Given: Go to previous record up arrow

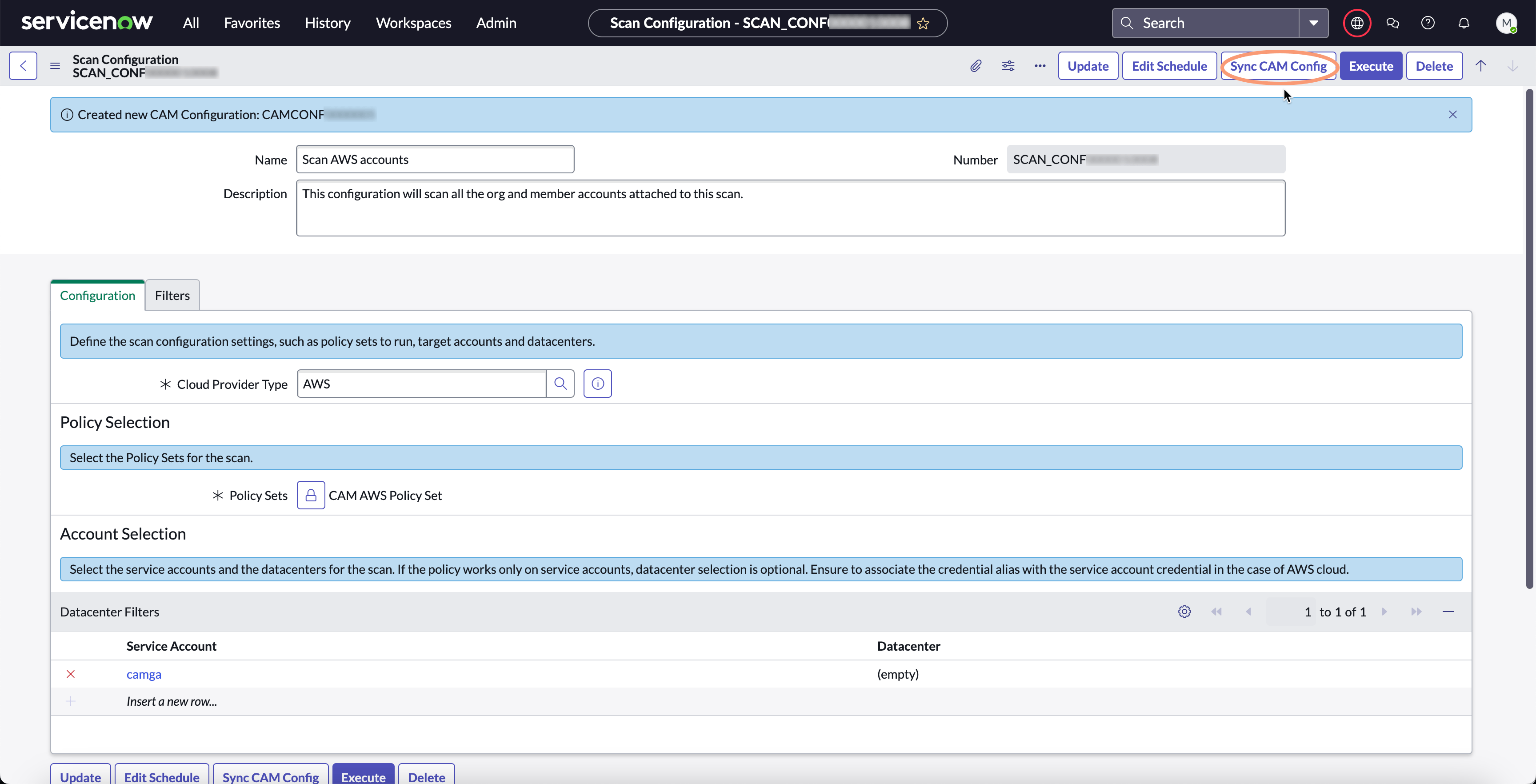Looking at the screenshot, I should point(1480,66).
